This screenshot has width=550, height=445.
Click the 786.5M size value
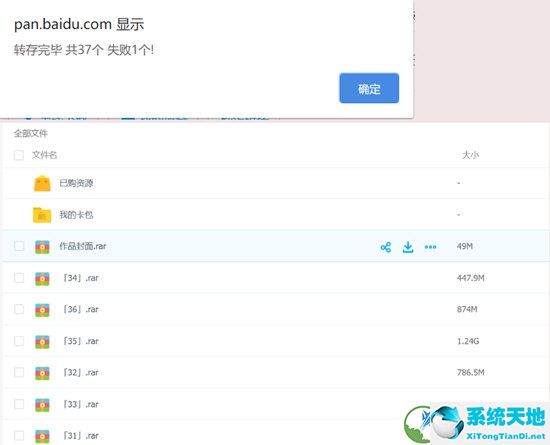[x=470, y=372]
